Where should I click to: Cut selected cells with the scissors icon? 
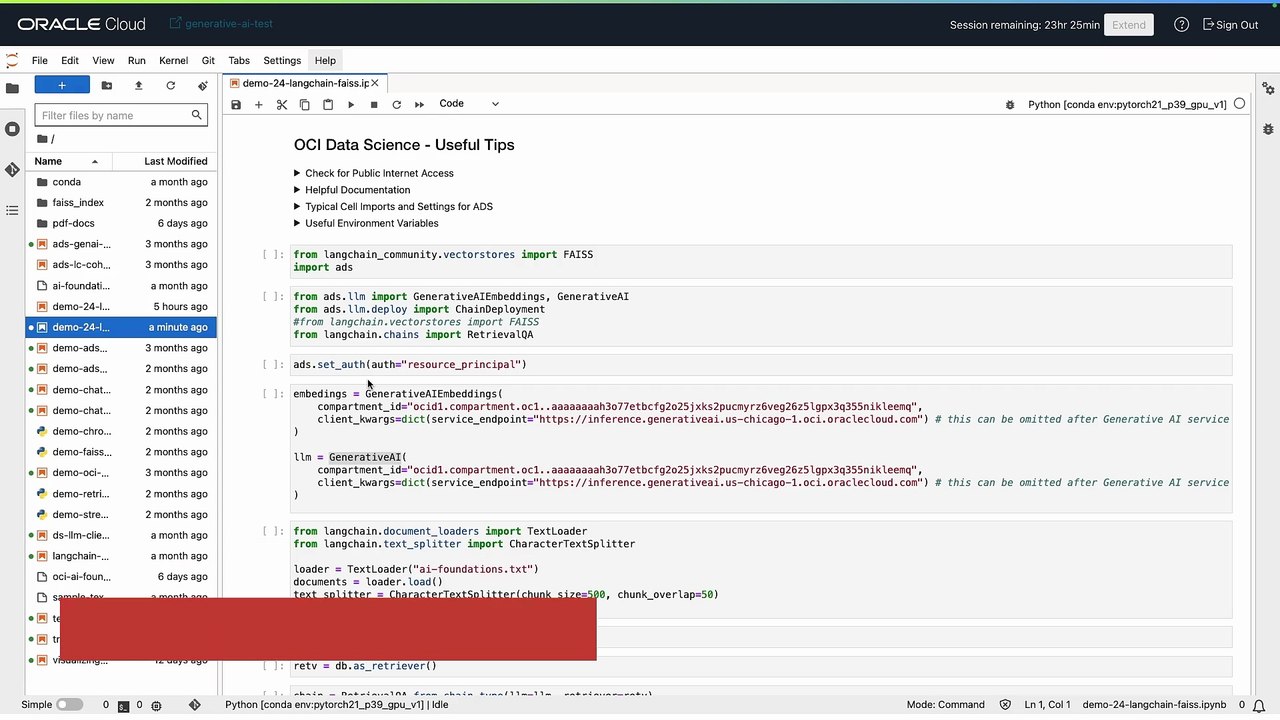point(282,105)
